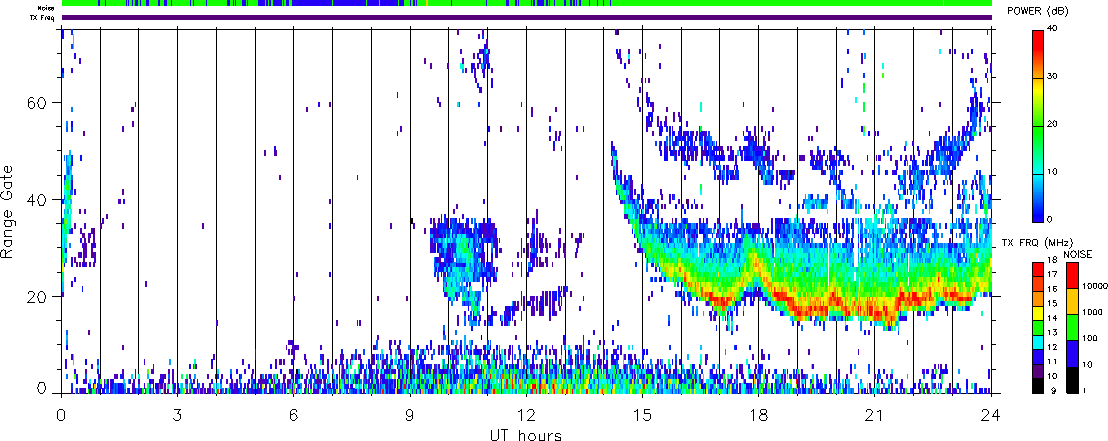Click the small "TX Freq" strip label at top left
This screenshot has height=441, width=1108.
pos(44,17)
